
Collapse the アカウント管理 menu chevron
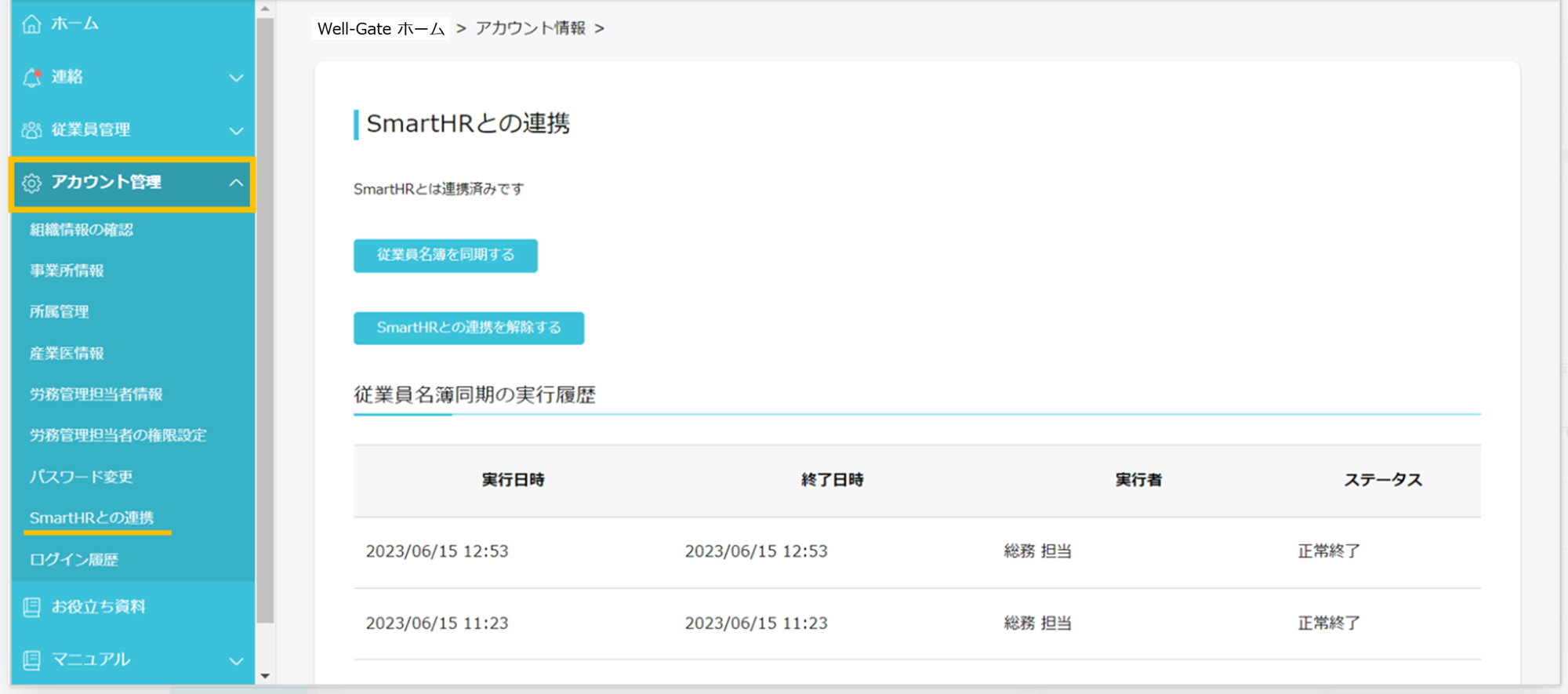tap(236, 183)
